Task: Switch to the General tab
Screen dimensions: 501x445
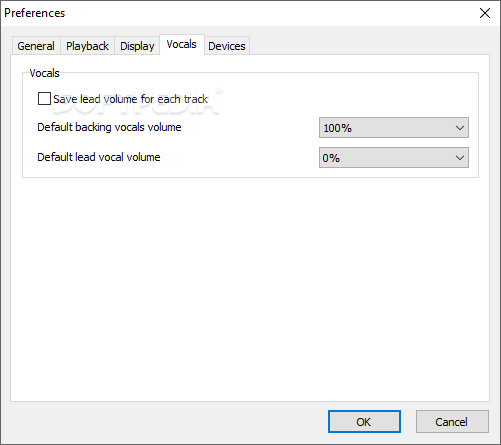Action: tap(36, 46)
